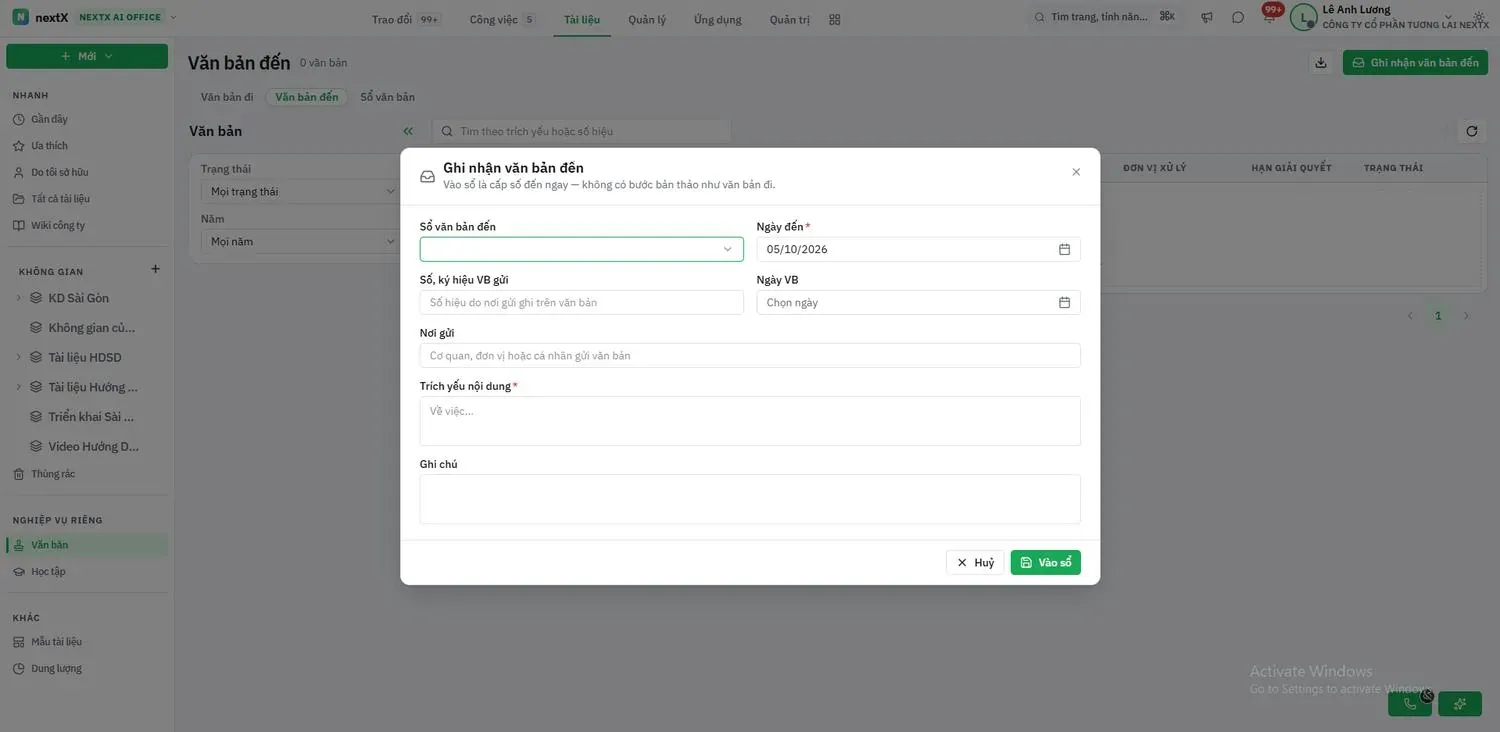Open the calendar icon for Ngày VB
Image resolution: width=1500 pixels, height=732 pixels.
coord(1064,302)
